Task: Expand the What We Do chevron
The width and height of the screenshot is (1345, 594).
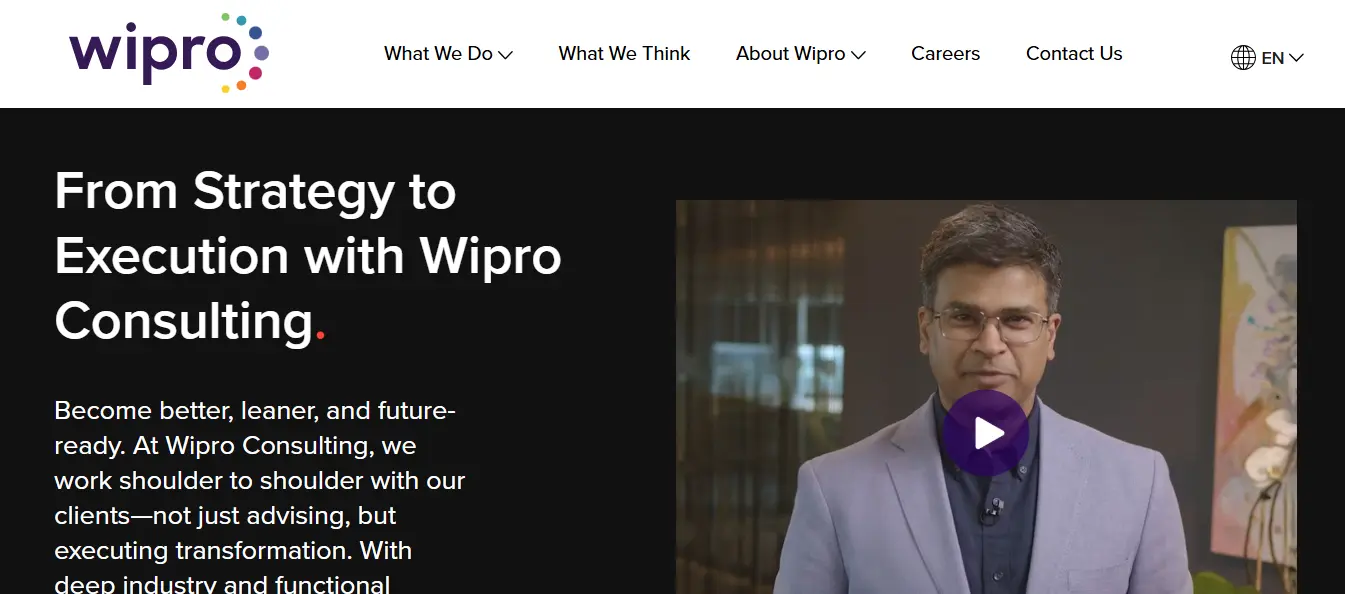Action: pos(505,55)
